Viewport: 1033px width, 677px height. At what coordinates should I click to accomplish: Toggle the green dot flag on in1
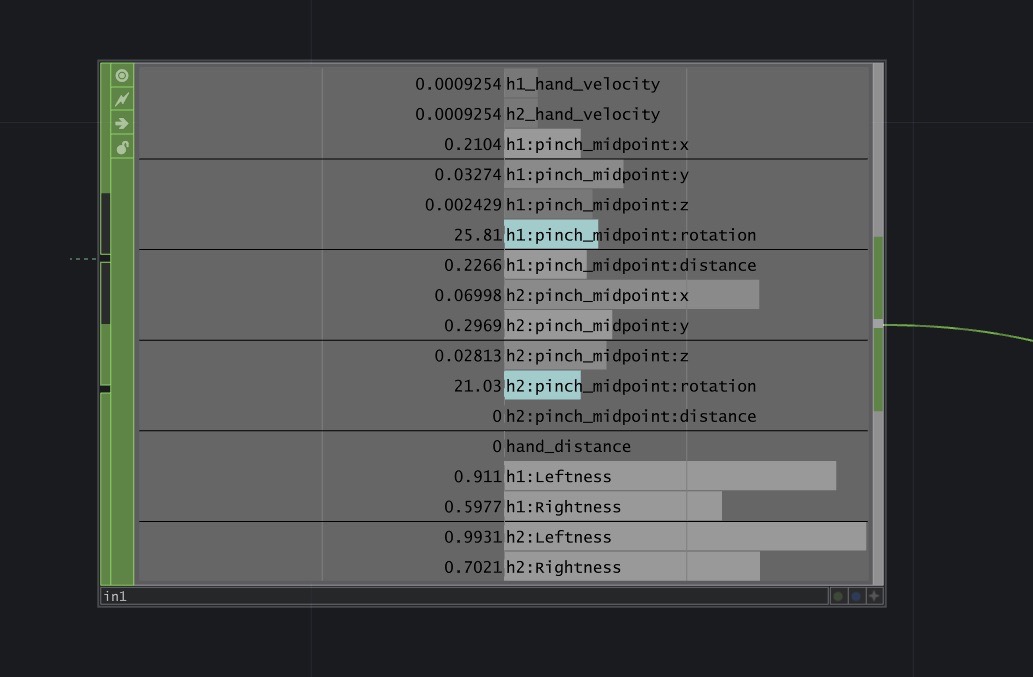pos(838,596)
